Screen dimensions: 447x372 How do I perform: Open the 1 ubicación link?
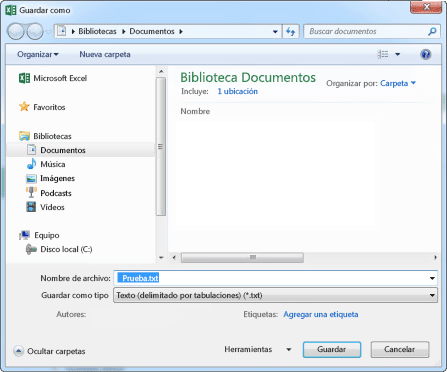(x=237, y=91)
